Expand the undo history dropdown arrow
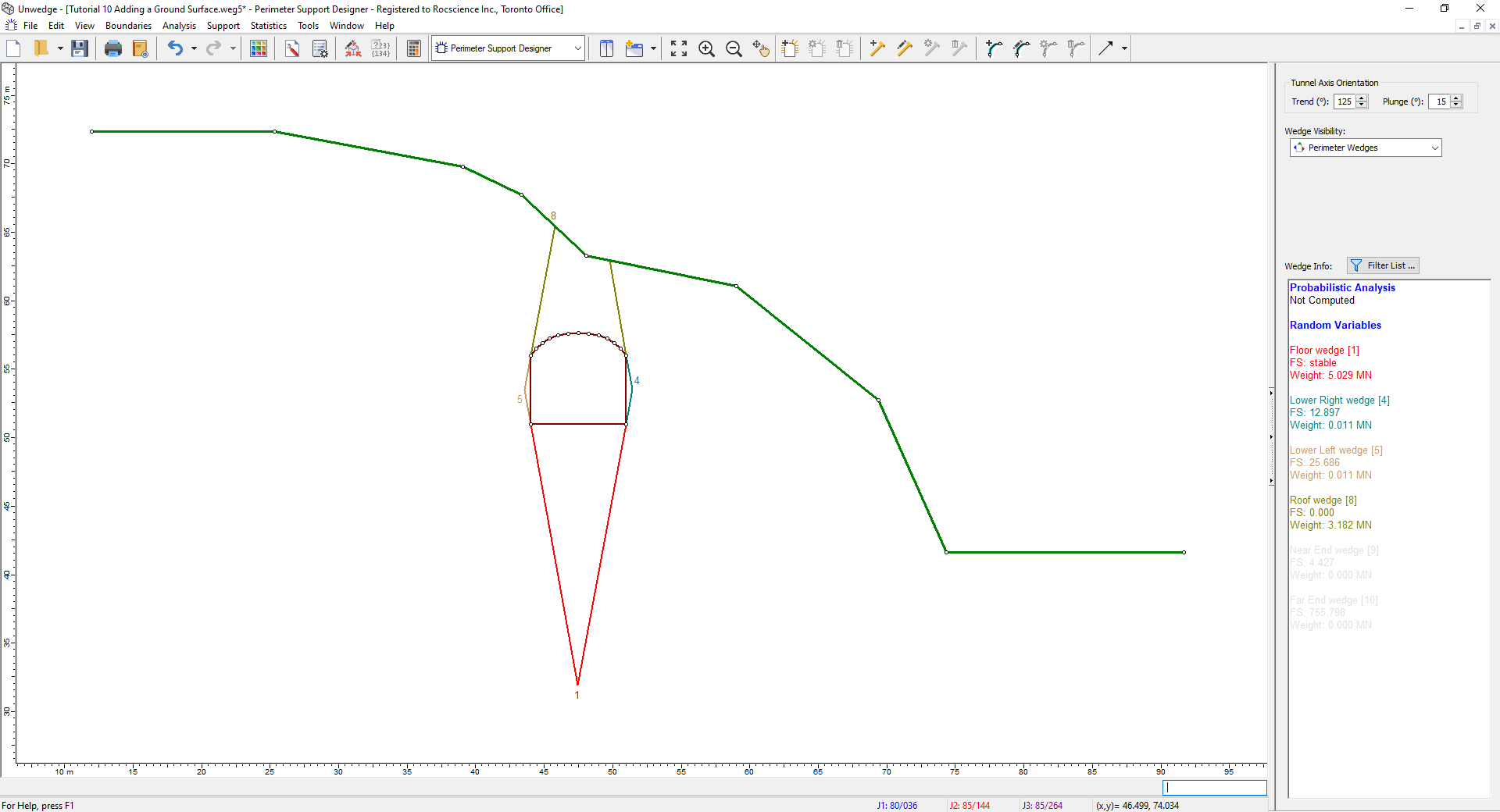 coord(194,48)
